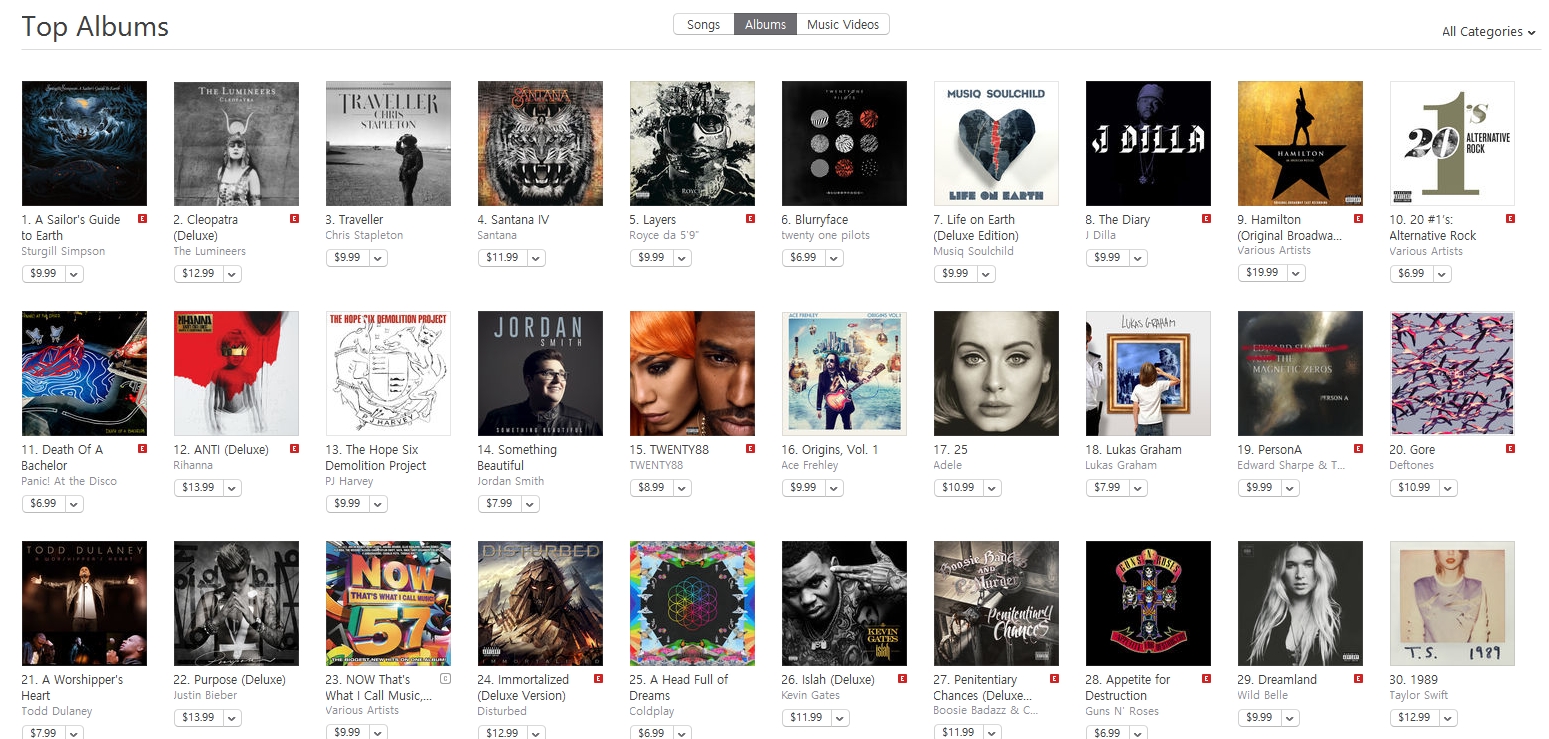
Task: Open price options arrow for Traveller album
Action: (x=377, y=258)
